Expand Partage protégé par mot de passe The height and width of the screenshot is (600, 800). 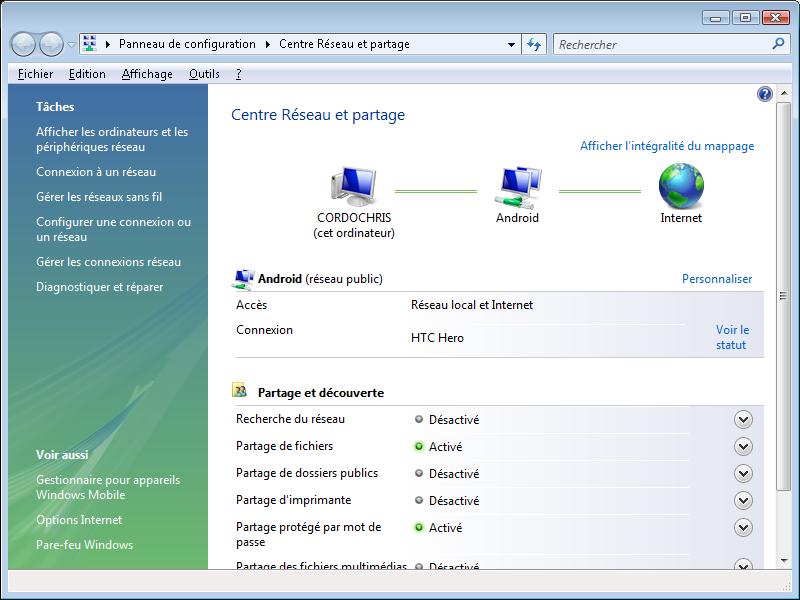742,528
